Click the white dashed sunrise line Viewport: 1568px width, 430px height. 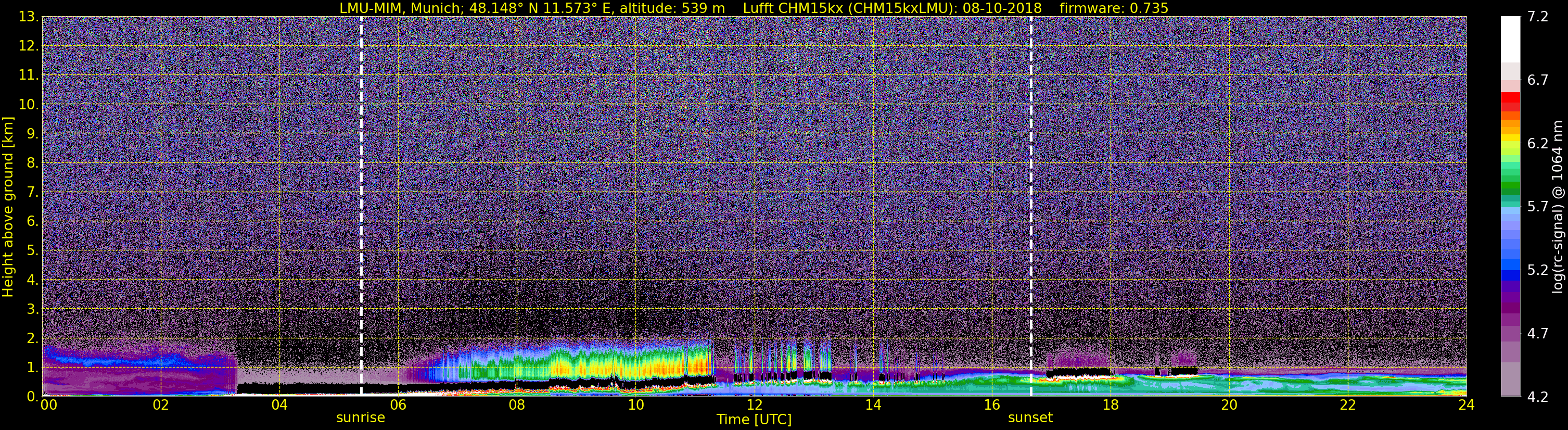[x=362, y=207]
